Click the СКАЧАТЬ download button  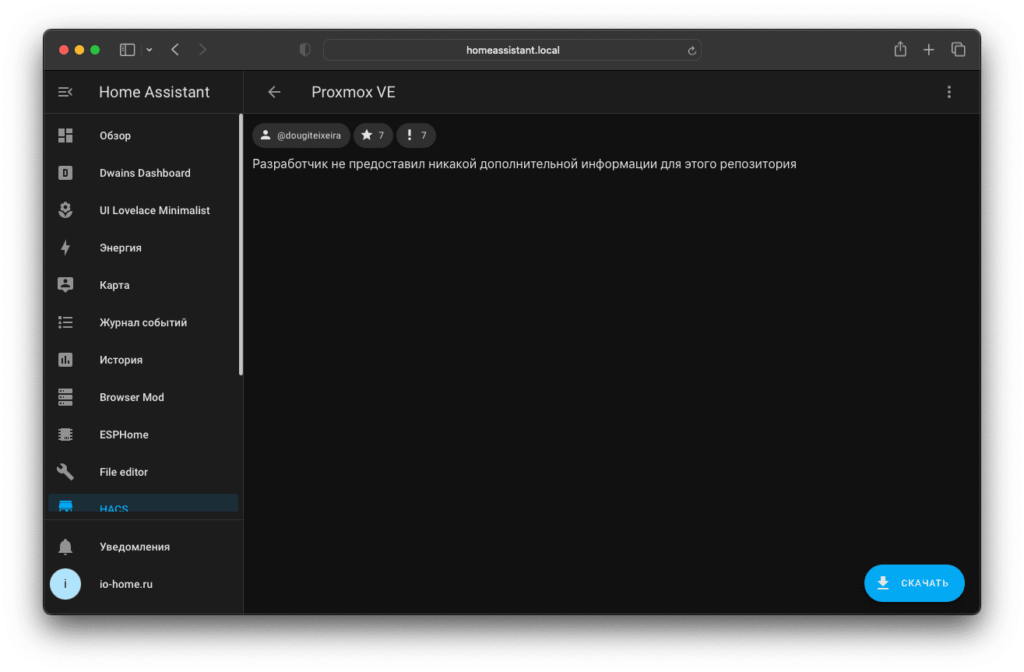pos(914,583)
